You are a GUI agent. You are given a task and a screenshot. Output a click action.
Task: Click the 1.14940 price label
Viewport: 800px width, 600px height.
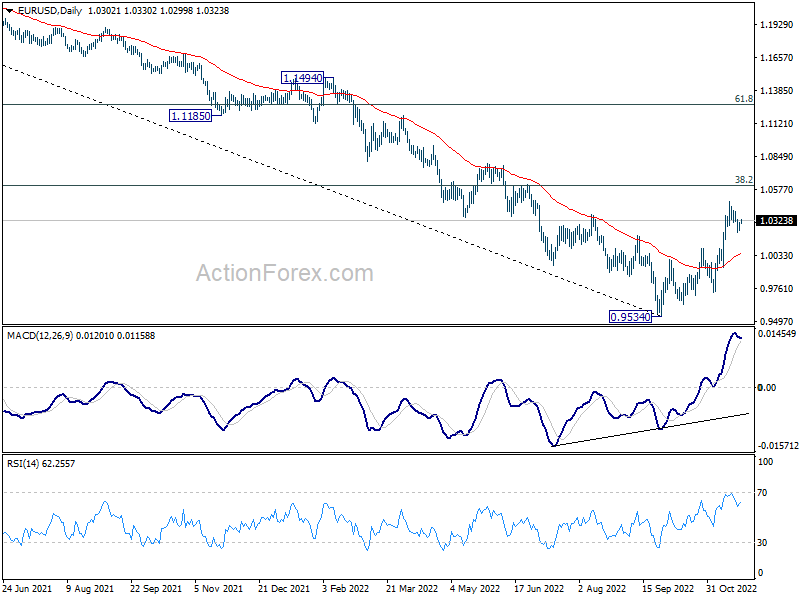coord(303,78)
